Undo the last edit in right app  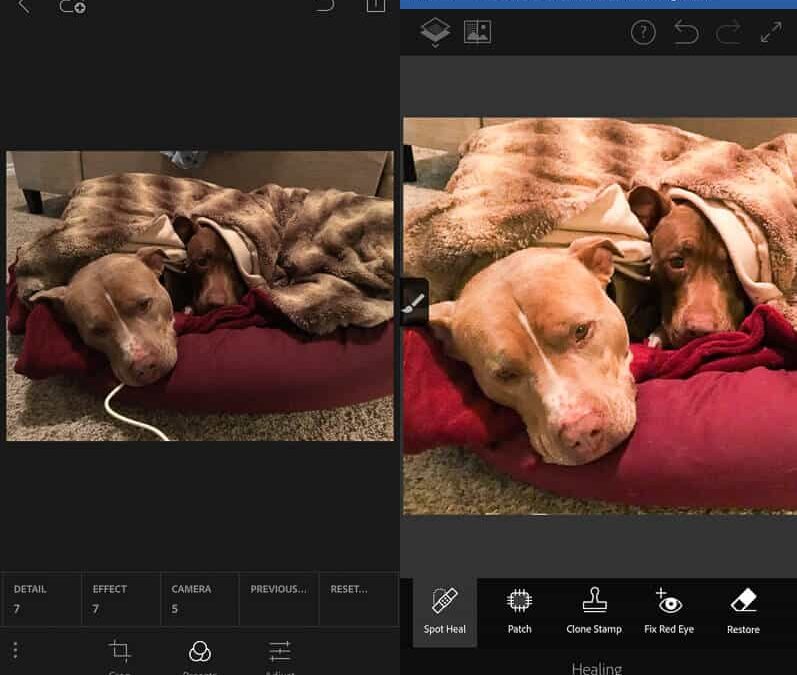click(686, 33)
